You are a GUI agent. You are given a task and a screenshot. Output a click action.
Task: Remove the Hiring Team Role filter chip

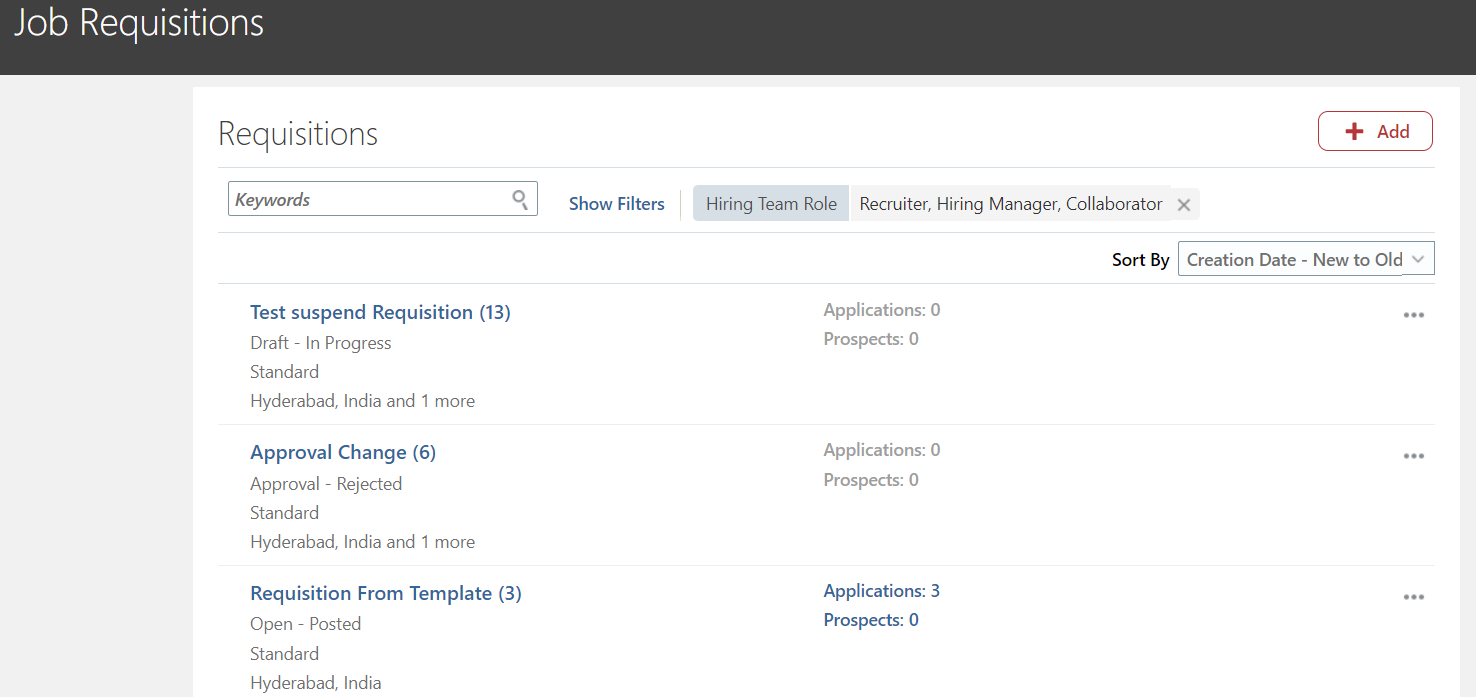tap(1184, 205)
